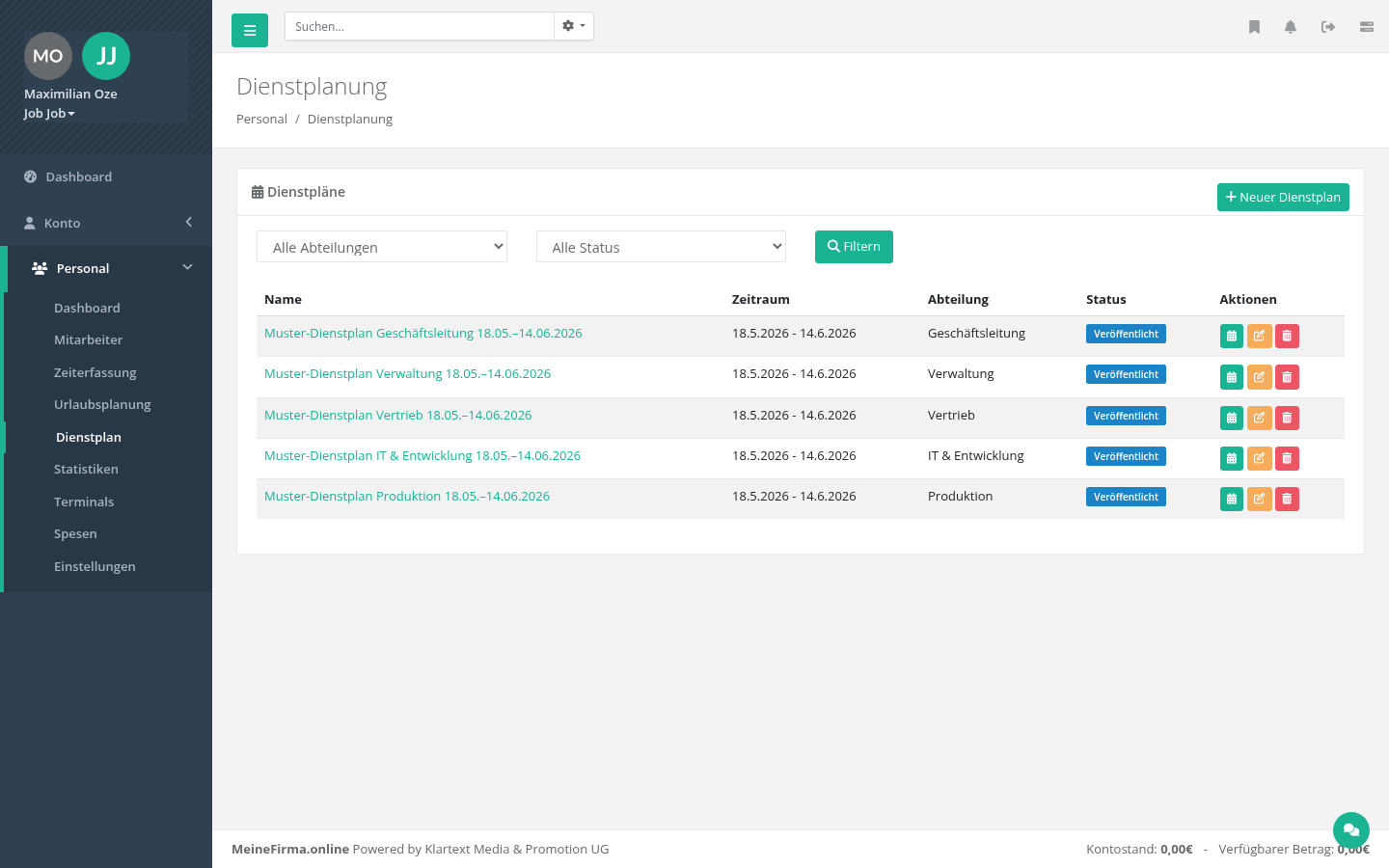Open calendar view for Verwaltung plan
Image resolution: width=1389 pixels, height=868 pixels.
(x=1232, y=376)
